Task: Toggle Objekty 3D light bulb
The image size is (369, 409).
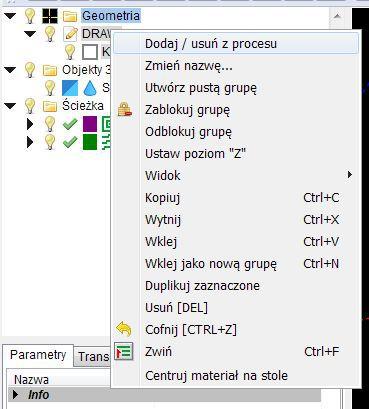Action: 30,70
